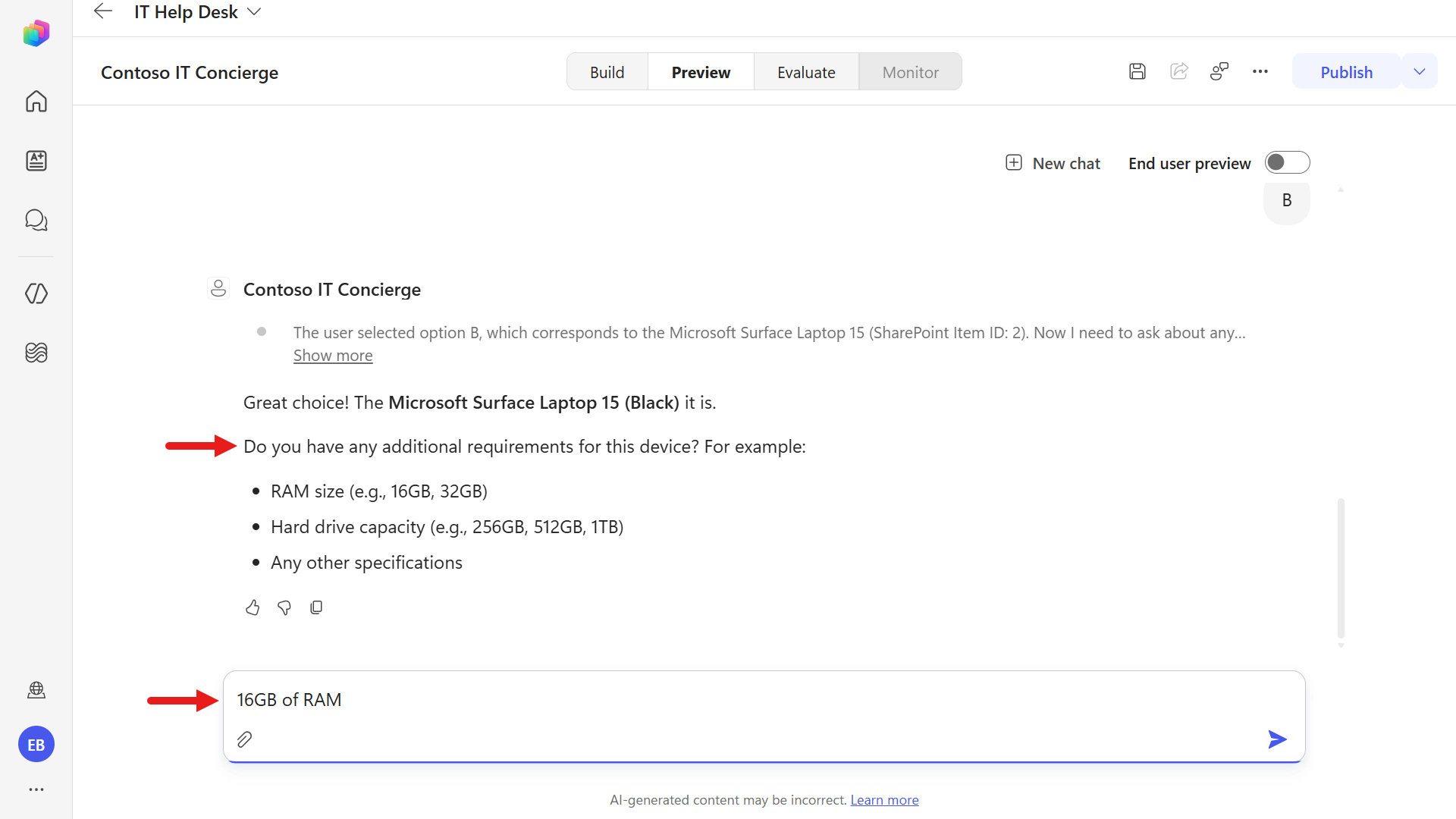Click the Contoso IT Concierge page title
1456x819 pixels.
coord(190,73)
